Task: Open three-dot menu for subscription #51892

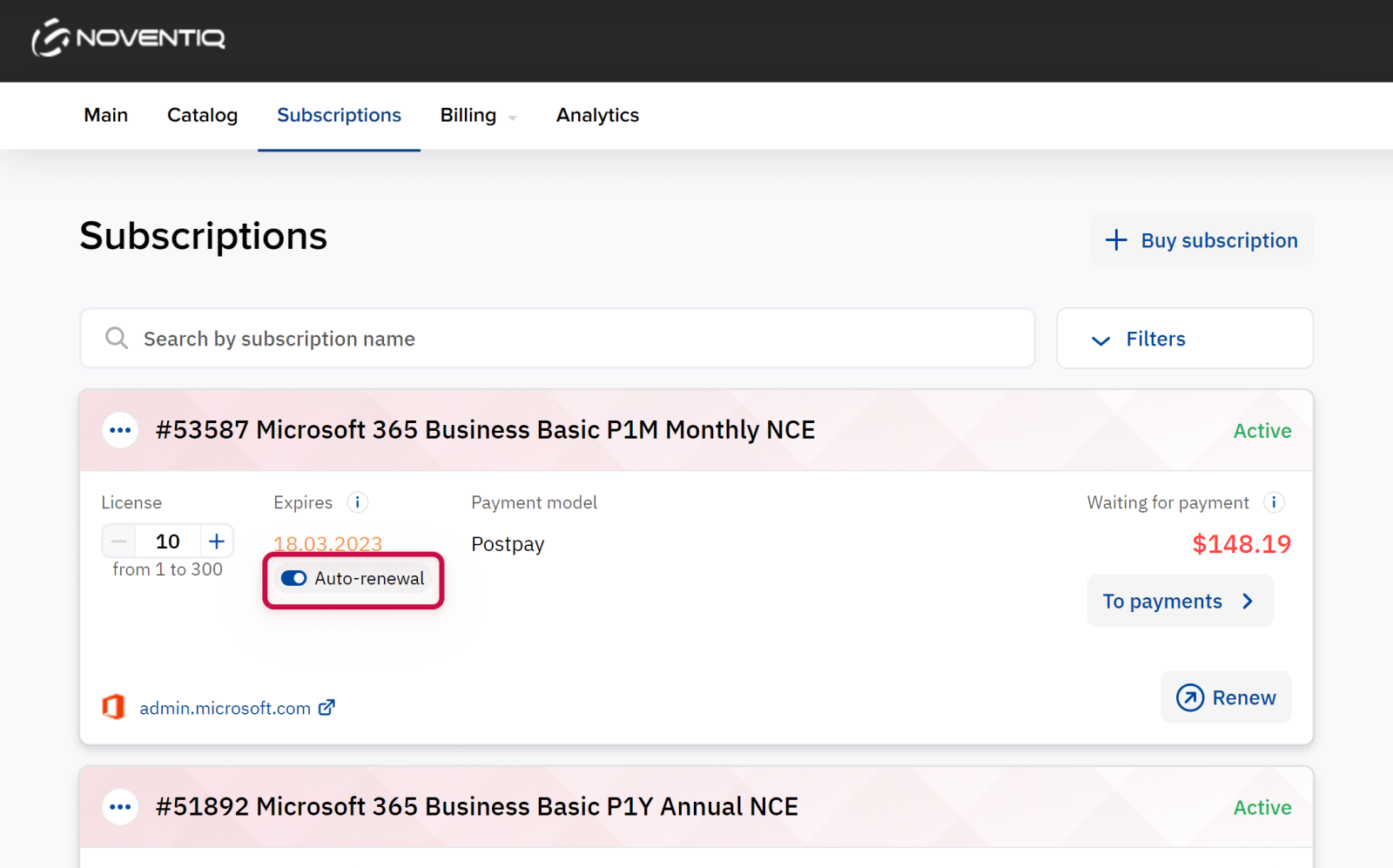Action: click(120, 807)
